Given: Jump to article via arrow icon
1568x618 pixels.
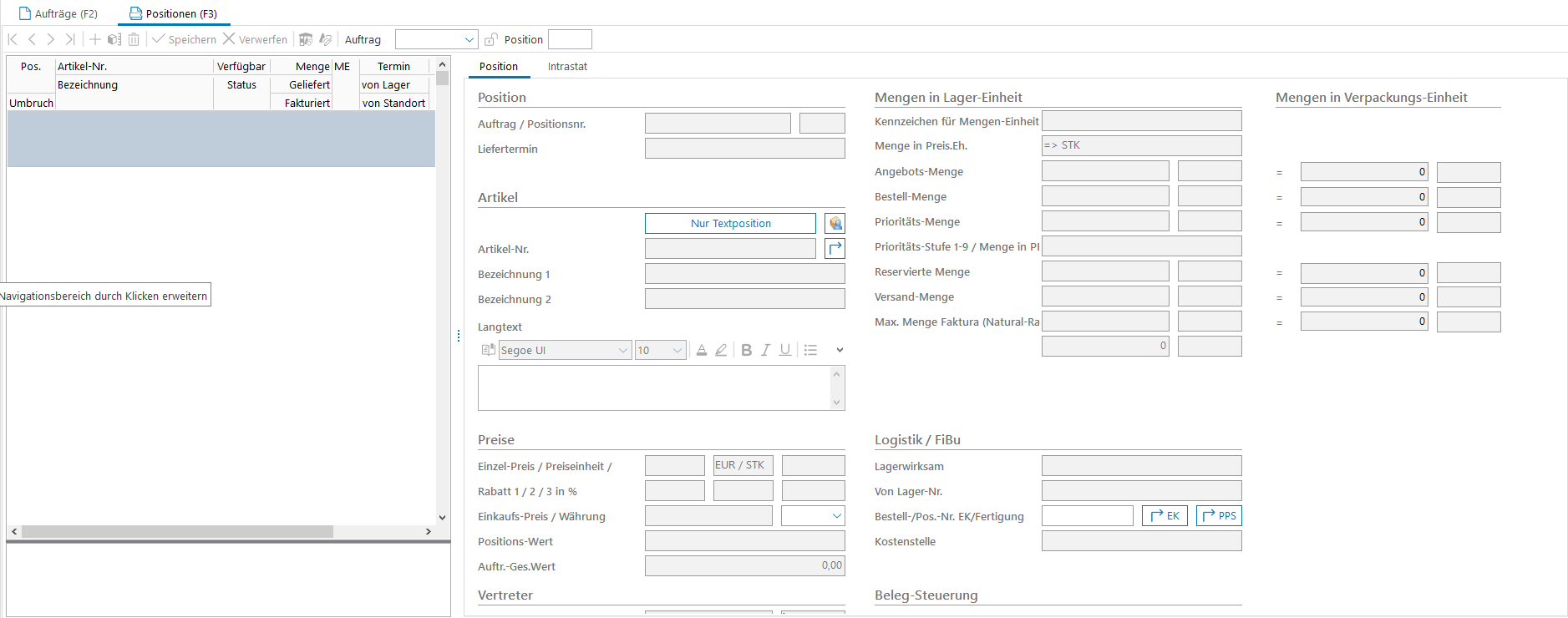Looking at the screenshot, I should (x=835, y=248).
